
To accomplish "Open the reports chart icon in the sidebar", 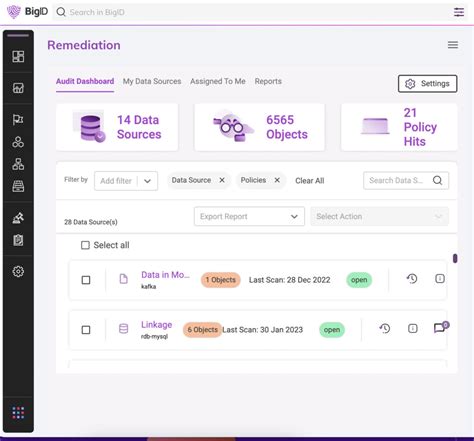I will point(18,88).
